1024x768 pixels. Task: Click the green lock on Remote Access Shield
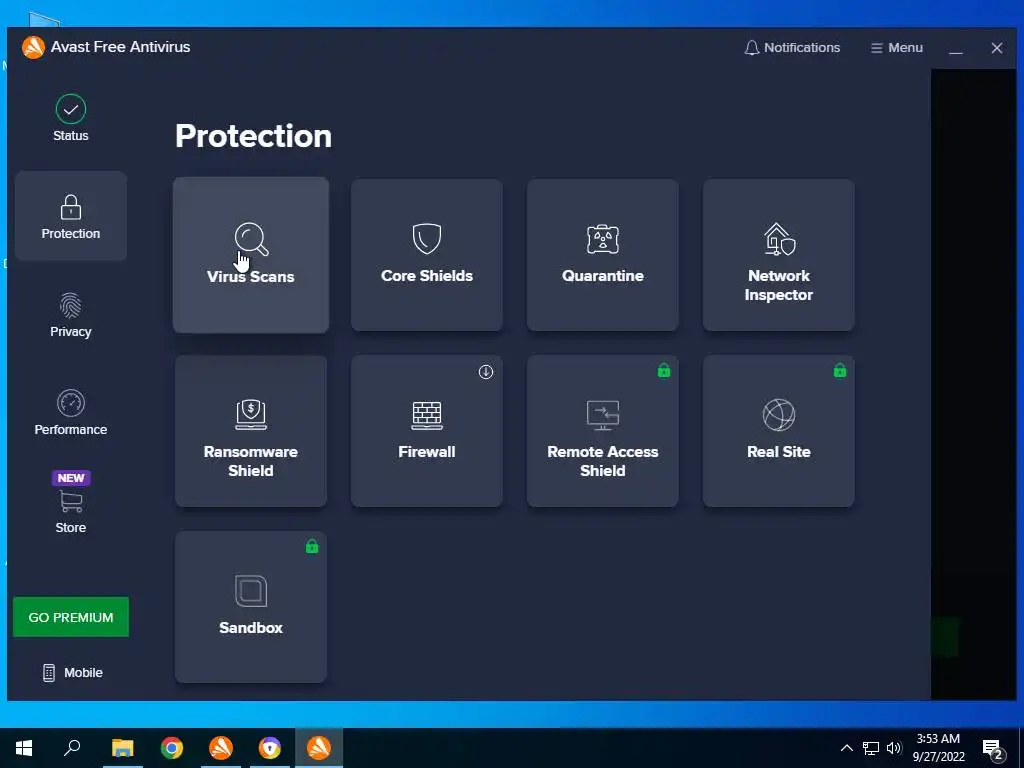(664, 370)
